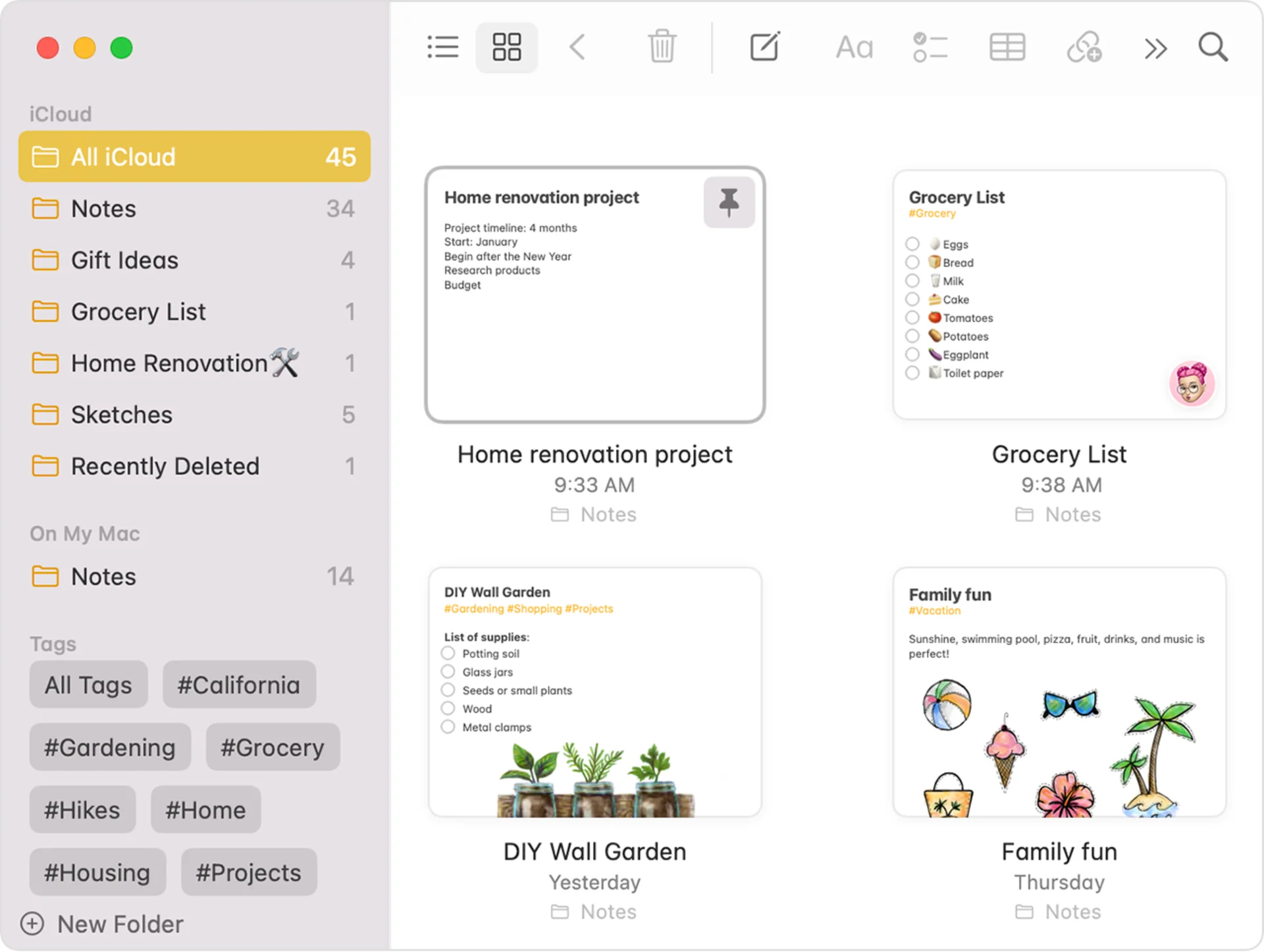Filter notes by the #Vacation tag link

pyautogui.click(x=934, y=610)
